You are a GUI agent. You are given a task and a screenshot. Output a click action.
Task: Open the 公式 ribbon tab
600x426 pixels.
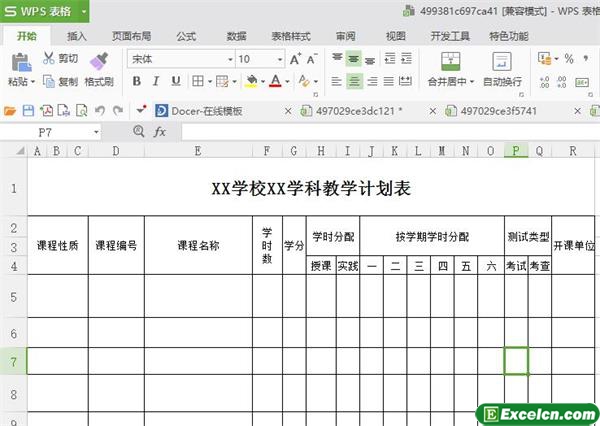[x=186, y=36]
